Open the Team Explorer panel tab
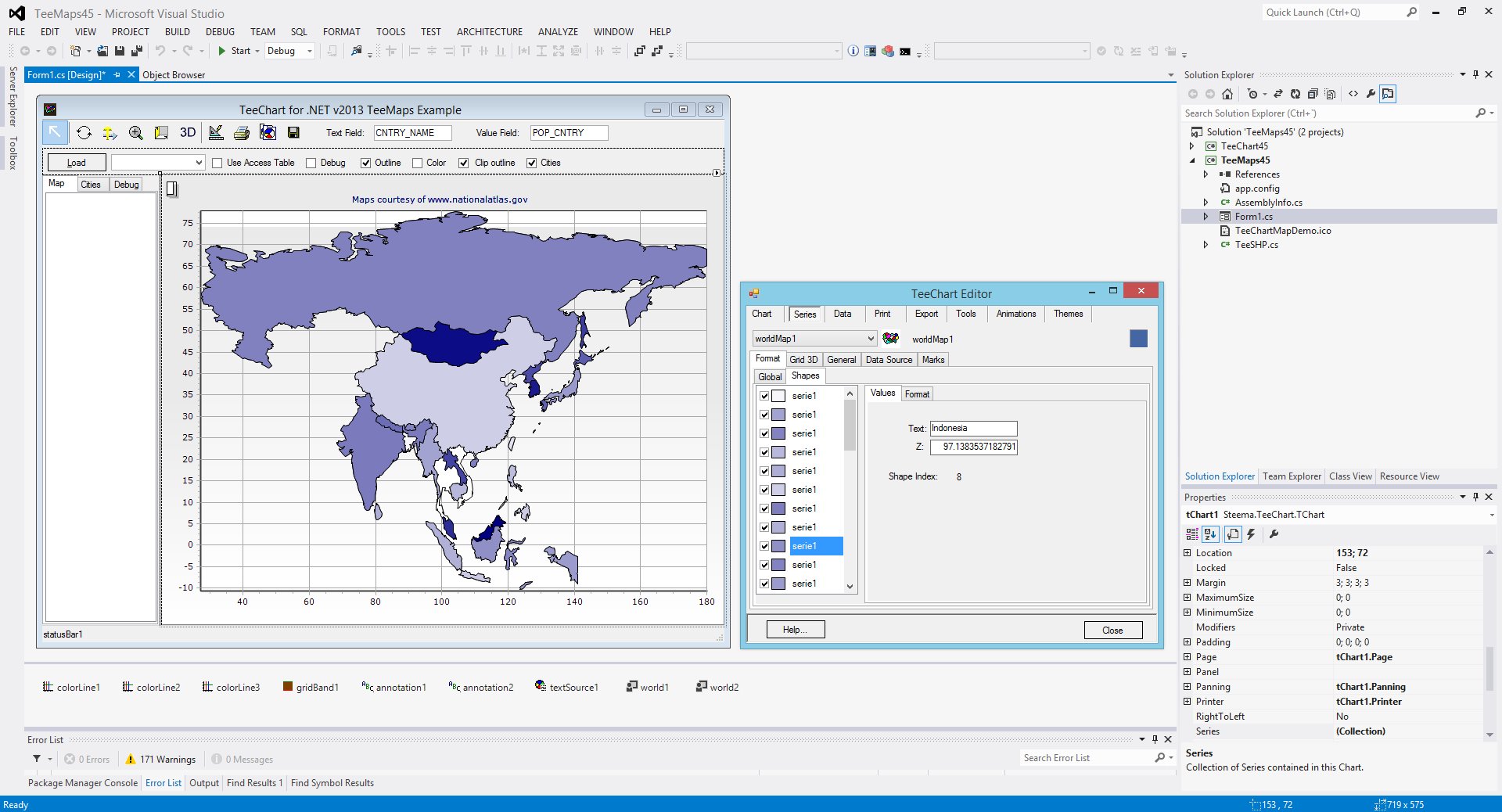1502x812 pixels. [1292, 476]
